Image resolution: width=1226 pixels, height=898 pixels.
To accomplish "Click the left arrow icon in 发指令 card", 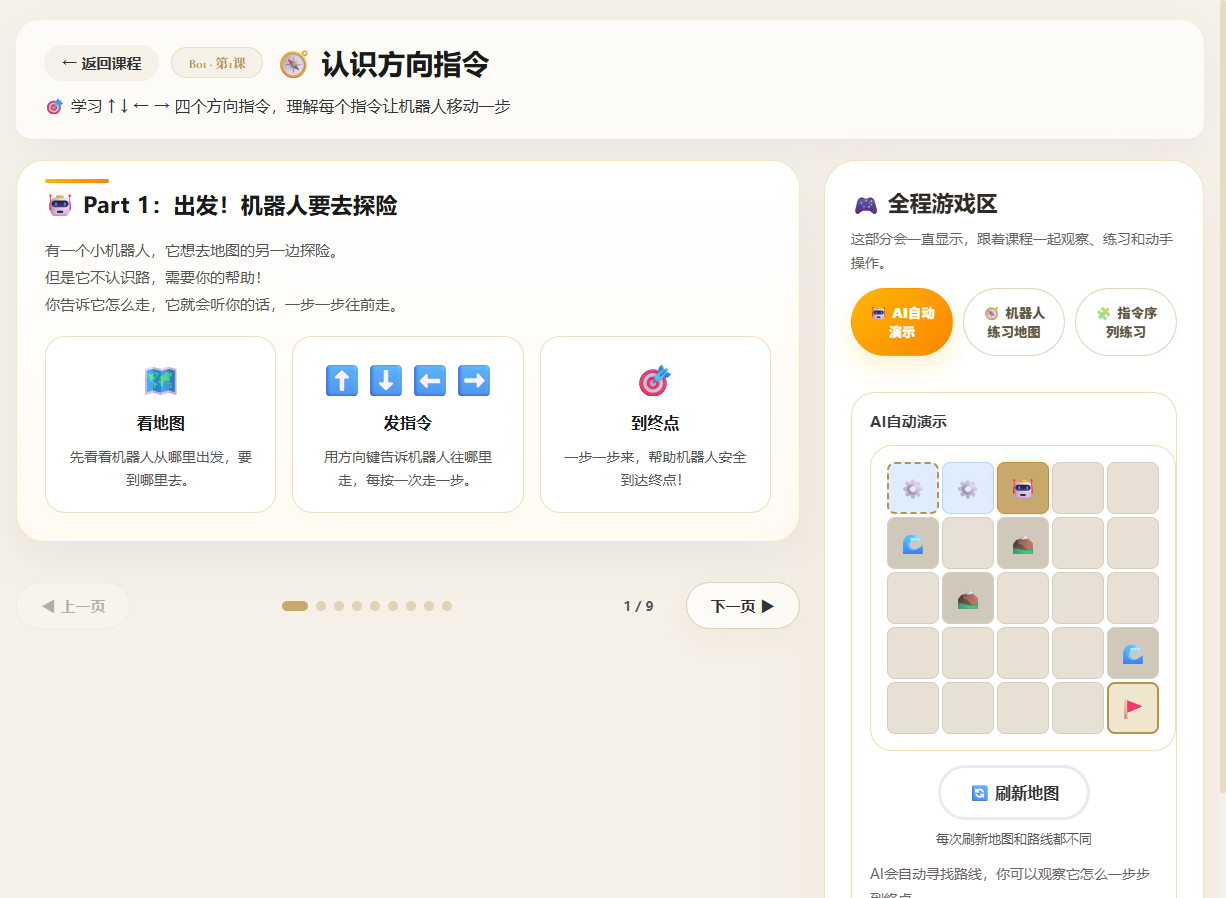I will click(430, 381).
